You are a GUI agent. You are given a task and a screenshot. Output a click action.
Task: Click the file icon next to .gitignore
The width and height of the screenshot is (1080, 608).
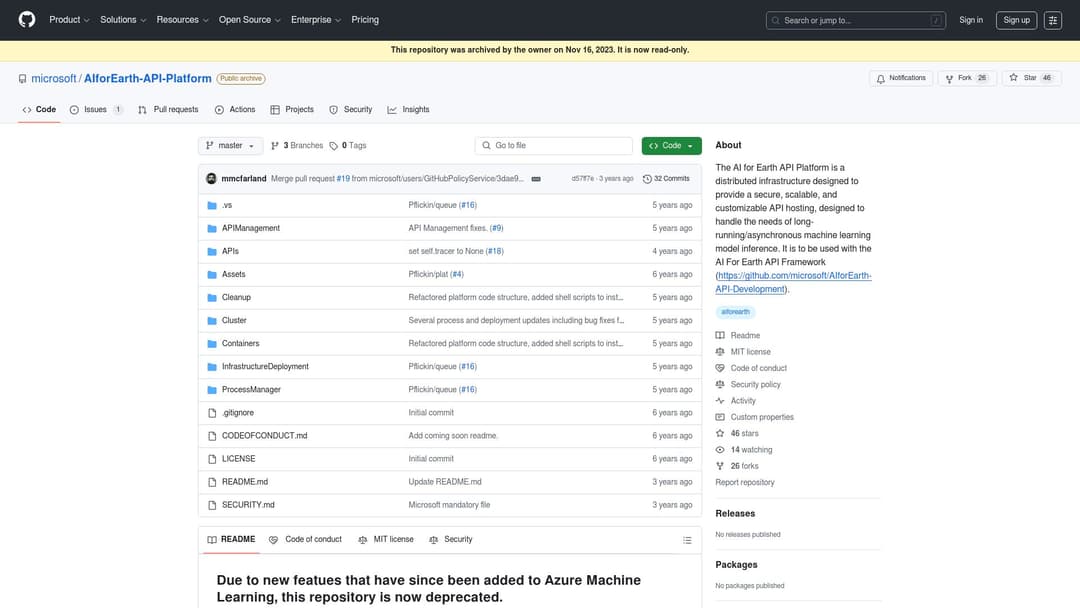(212, 413)
